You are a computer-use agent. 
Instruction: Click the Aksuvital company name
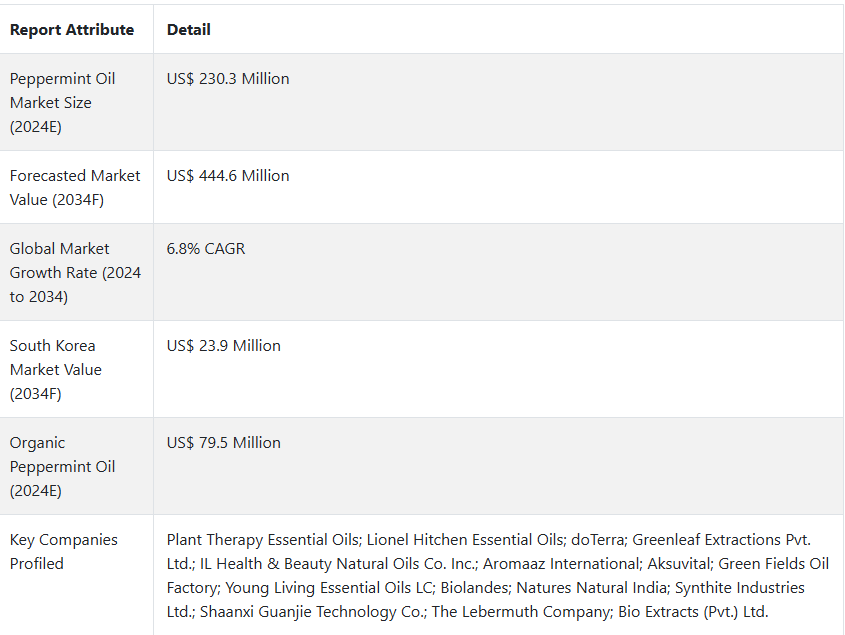678,564
